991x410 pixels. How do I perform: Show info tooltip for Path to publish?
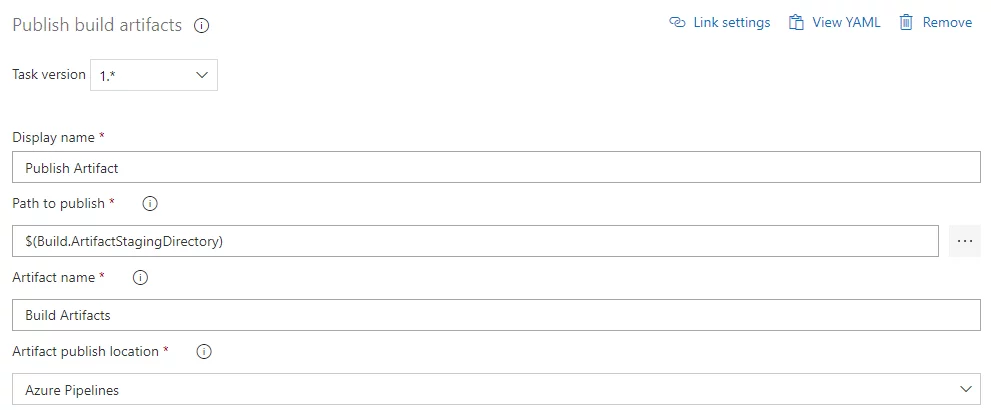pos(150,204)
